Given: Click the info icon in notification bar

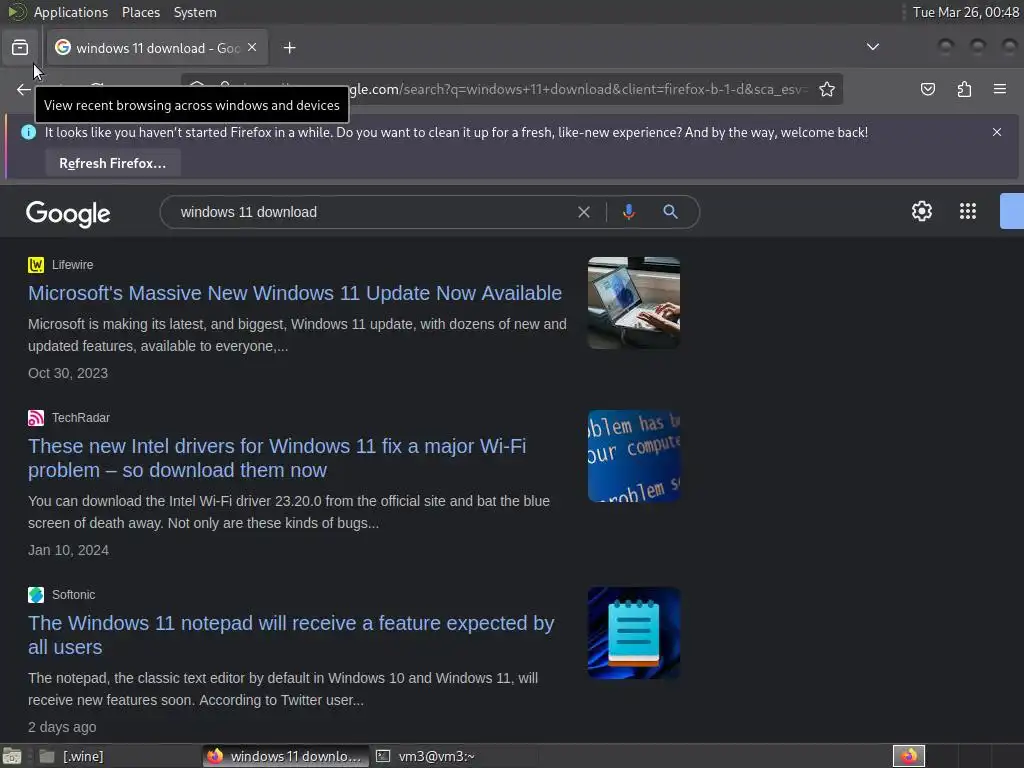Looking at the screenshot, I should coord(29,132).
